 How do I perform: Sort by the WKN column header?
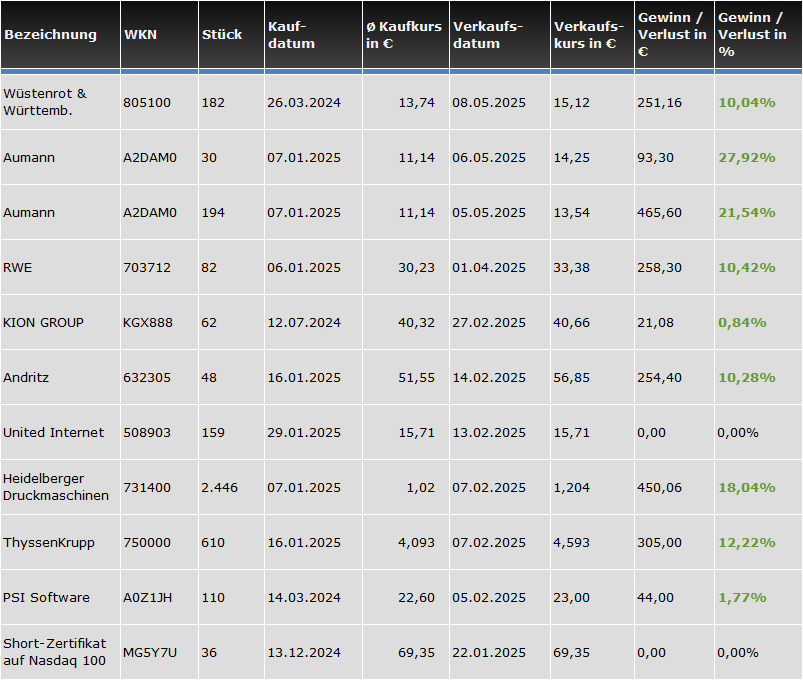[139, 35]
